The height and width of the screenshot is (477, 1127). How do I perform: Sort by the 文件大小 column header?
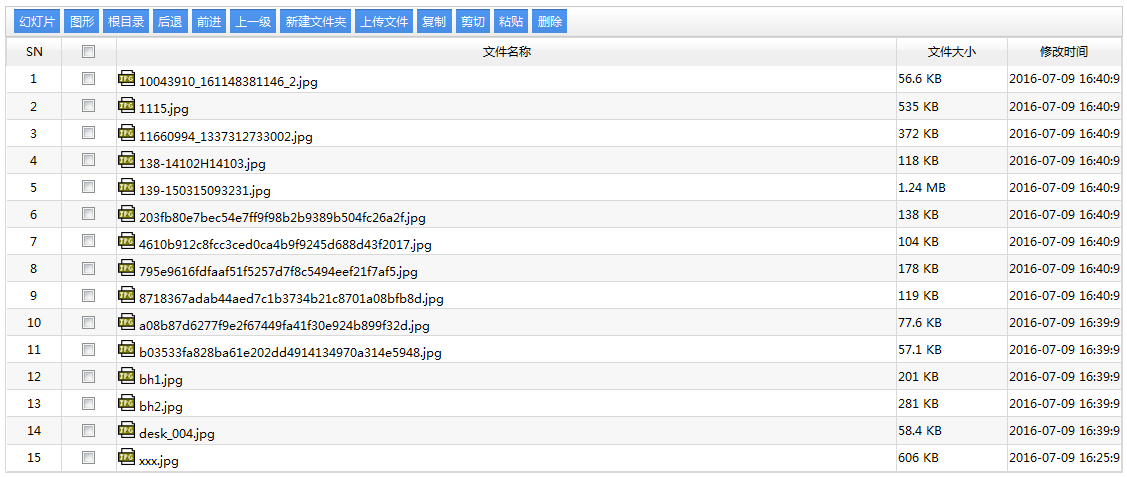pos(951,52)
